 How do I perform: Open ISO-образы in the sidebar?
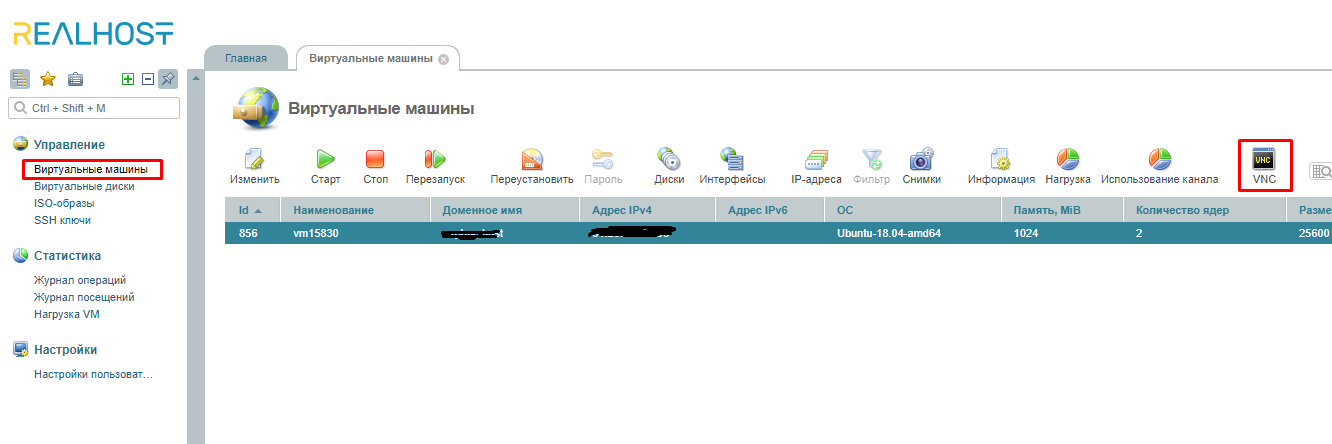[63, 203]
